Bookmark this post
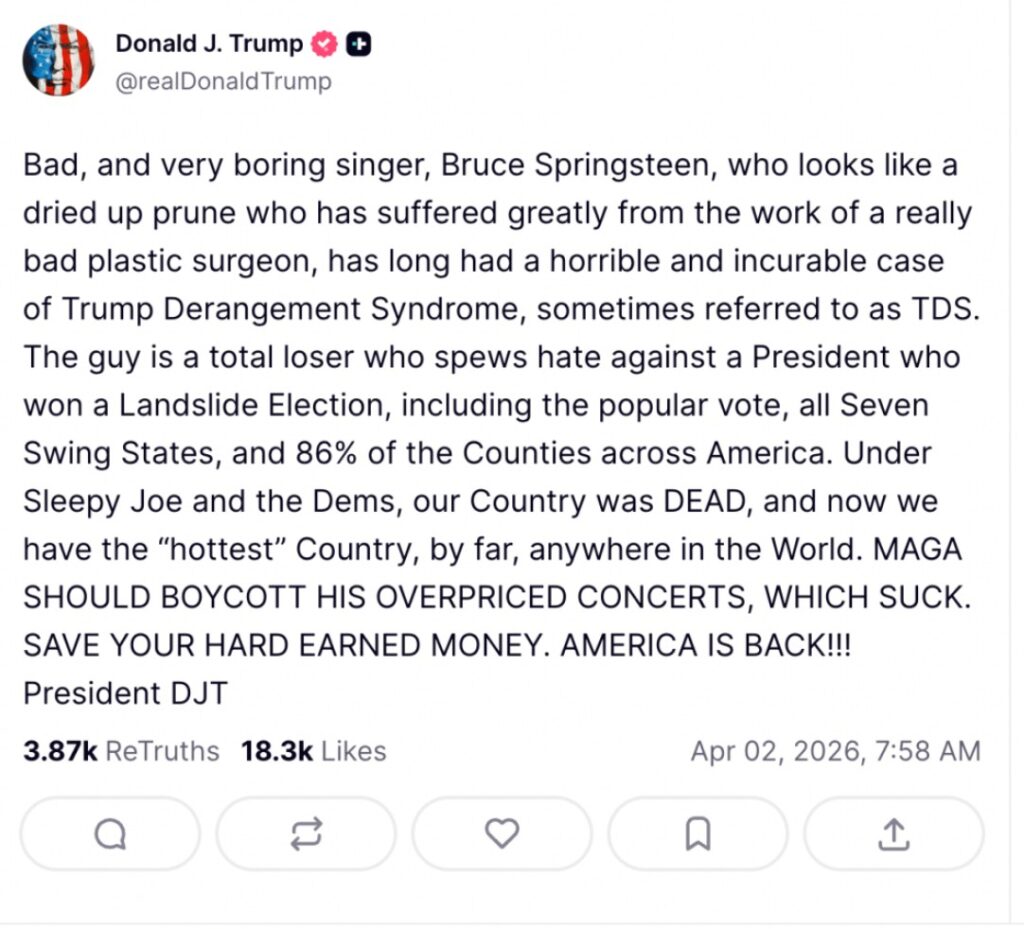This screenshot has width=1024, height=929. pyautogui.click(x=698, y=833)
